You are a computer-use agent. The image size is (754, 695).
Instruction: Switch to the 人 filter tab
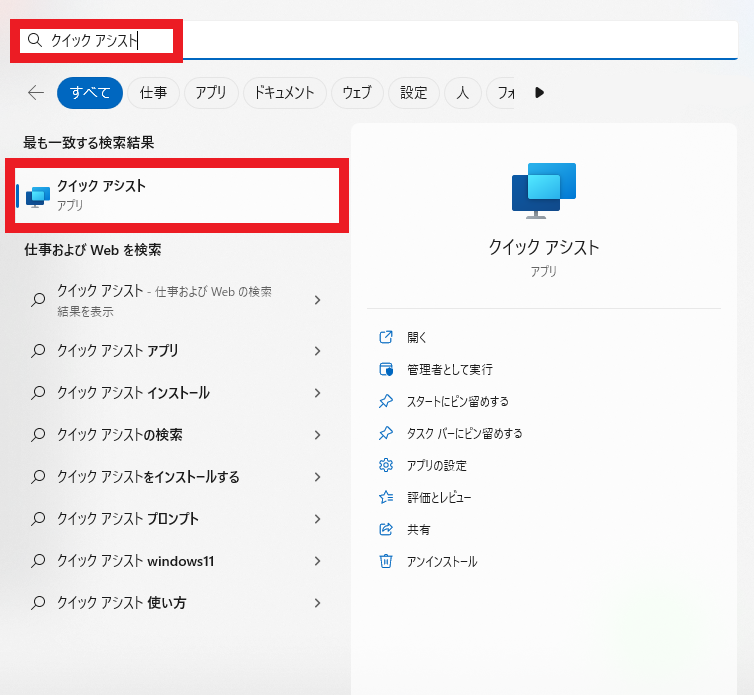463,92
